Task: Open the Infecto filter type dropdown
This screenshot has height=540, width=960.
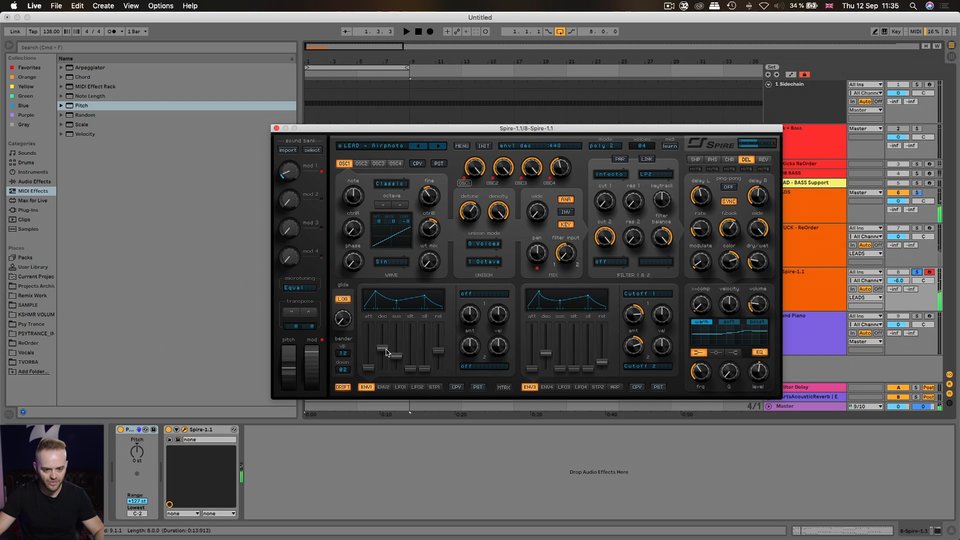Action: [610, 174]
